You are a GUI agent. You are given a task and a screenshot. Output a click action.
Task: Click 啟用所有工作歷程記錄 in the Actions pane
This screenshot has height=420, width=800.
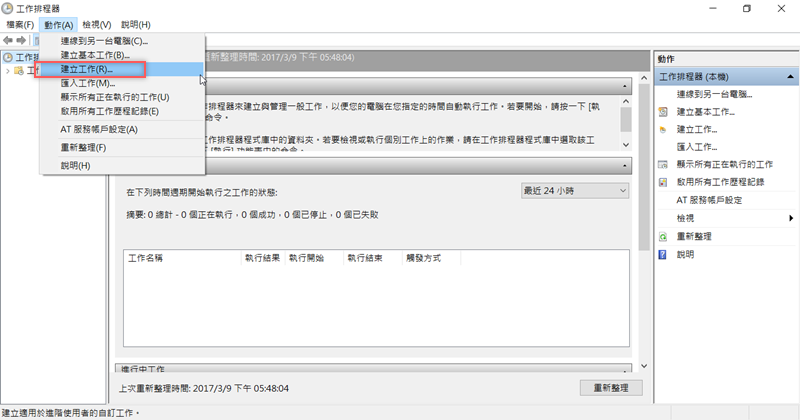720,182
